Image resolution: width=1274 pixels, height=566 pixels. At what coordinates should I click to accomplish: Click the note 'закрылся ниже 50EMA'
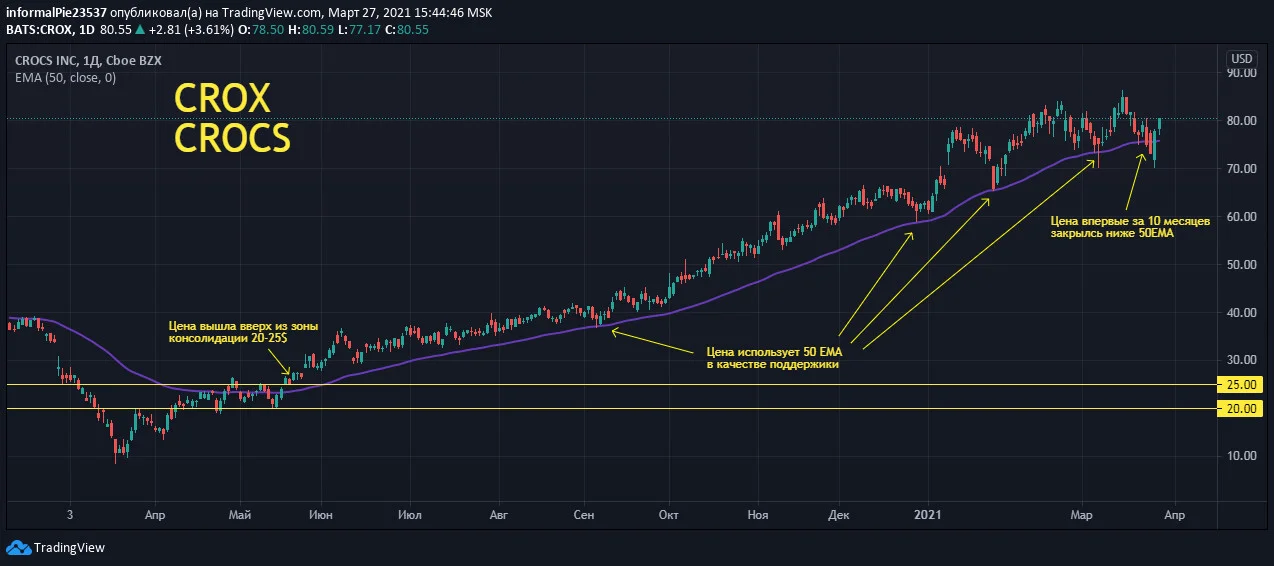coord(1112,233)
